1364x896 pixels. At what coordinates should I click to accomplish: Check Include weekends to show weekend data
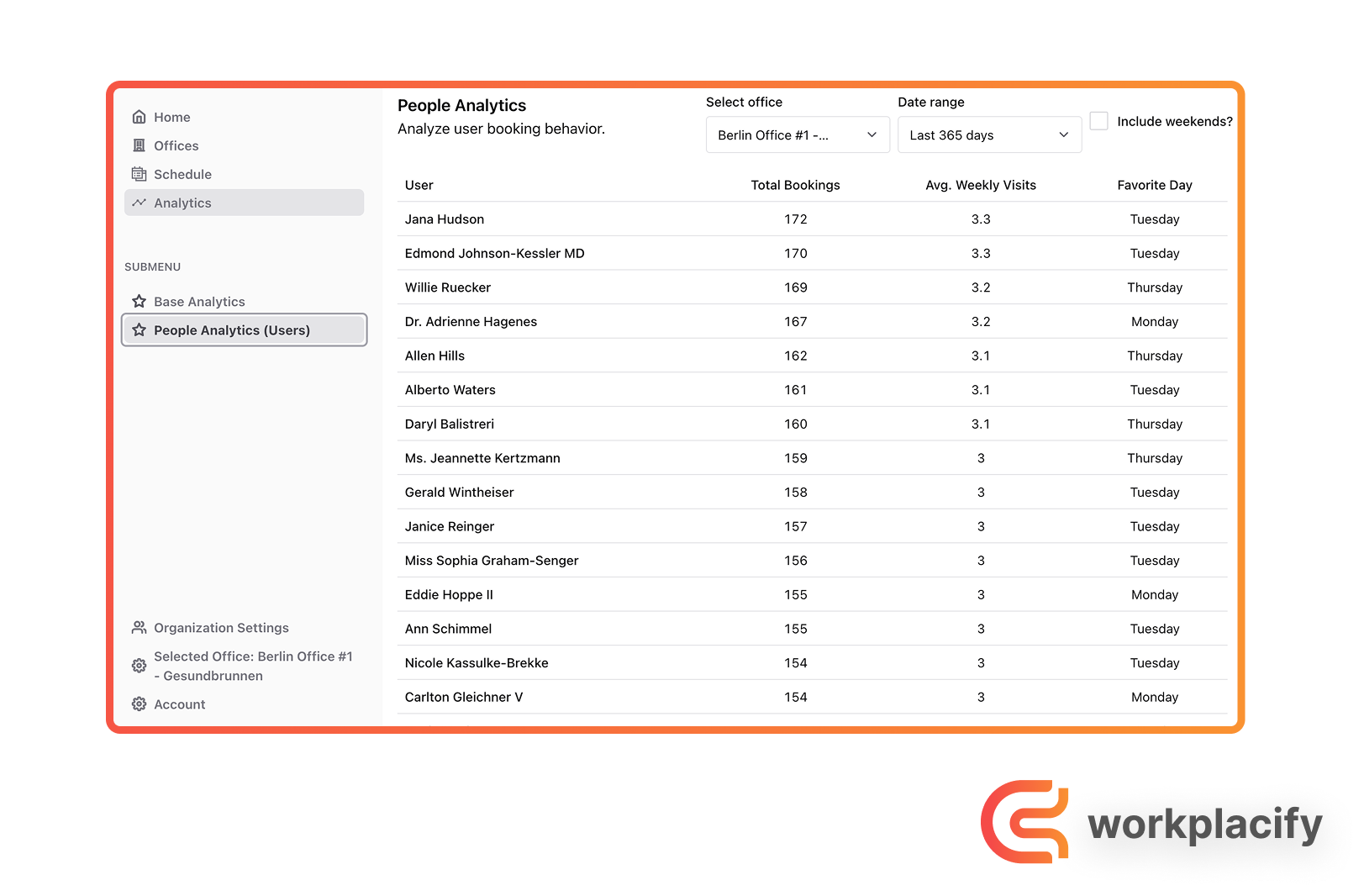click(1098, 121)
